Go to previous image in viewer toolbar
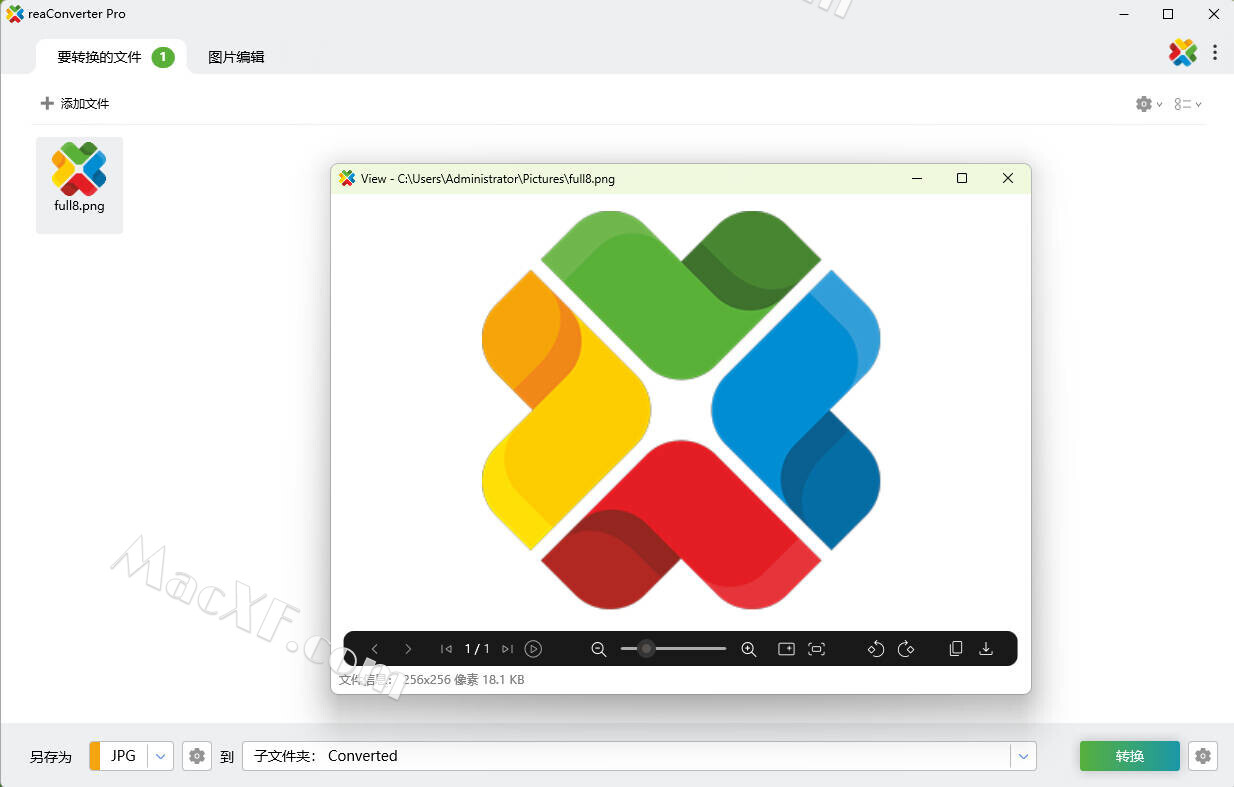 coord(375,649)
